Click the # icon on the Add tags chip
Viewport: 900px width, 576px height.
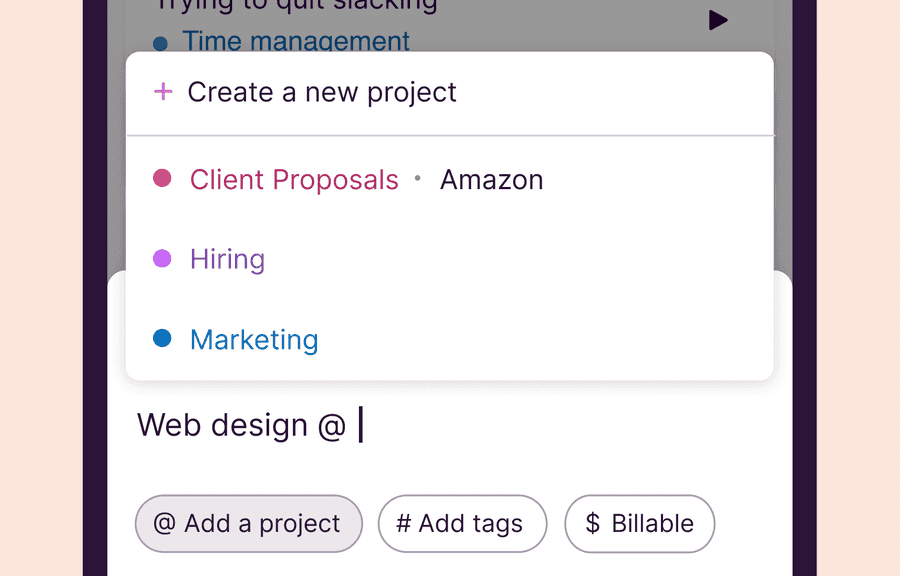[406, 523]
